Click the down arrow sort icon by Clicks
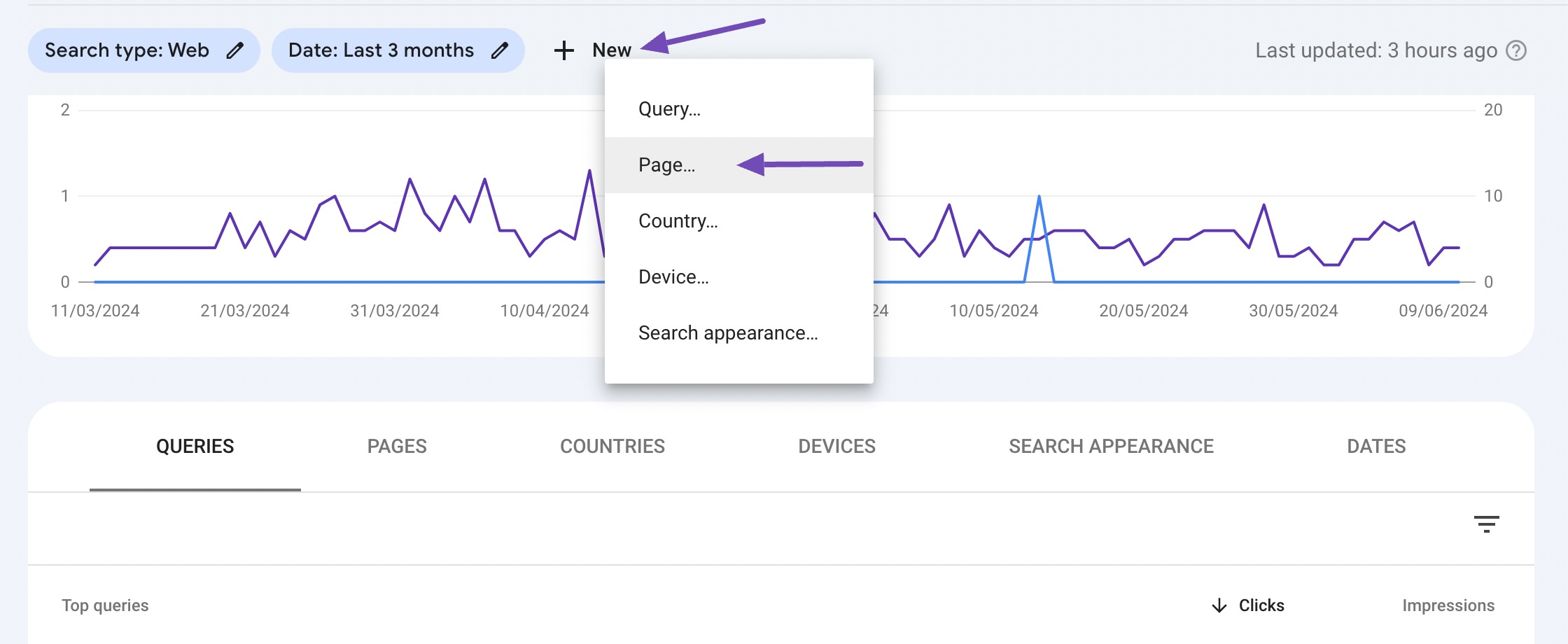Viewport: 1568px width, 644px height. 1219,605
